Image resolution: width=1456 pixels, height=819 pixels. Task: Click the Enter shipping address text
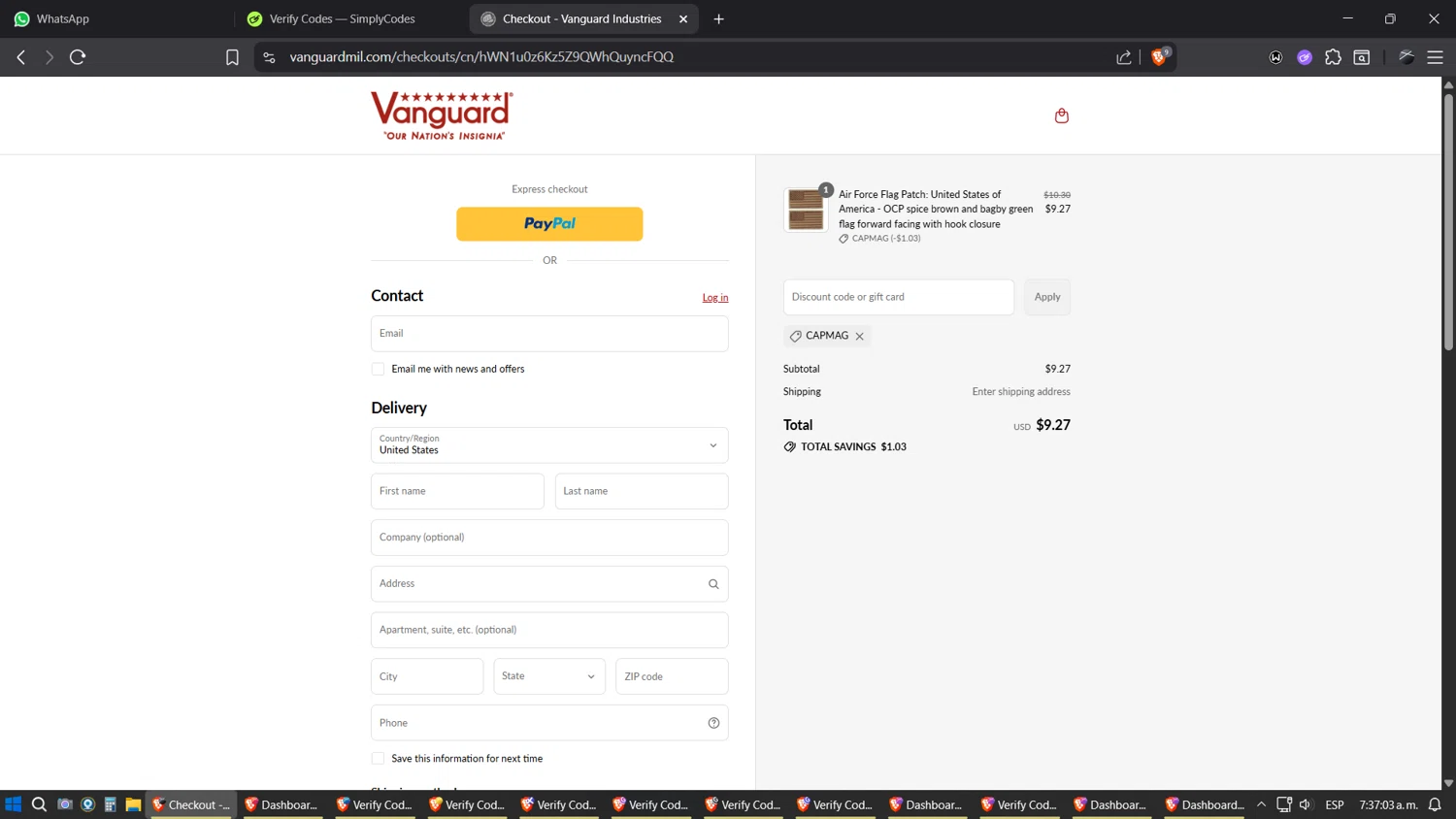[x=1021, y=392]
